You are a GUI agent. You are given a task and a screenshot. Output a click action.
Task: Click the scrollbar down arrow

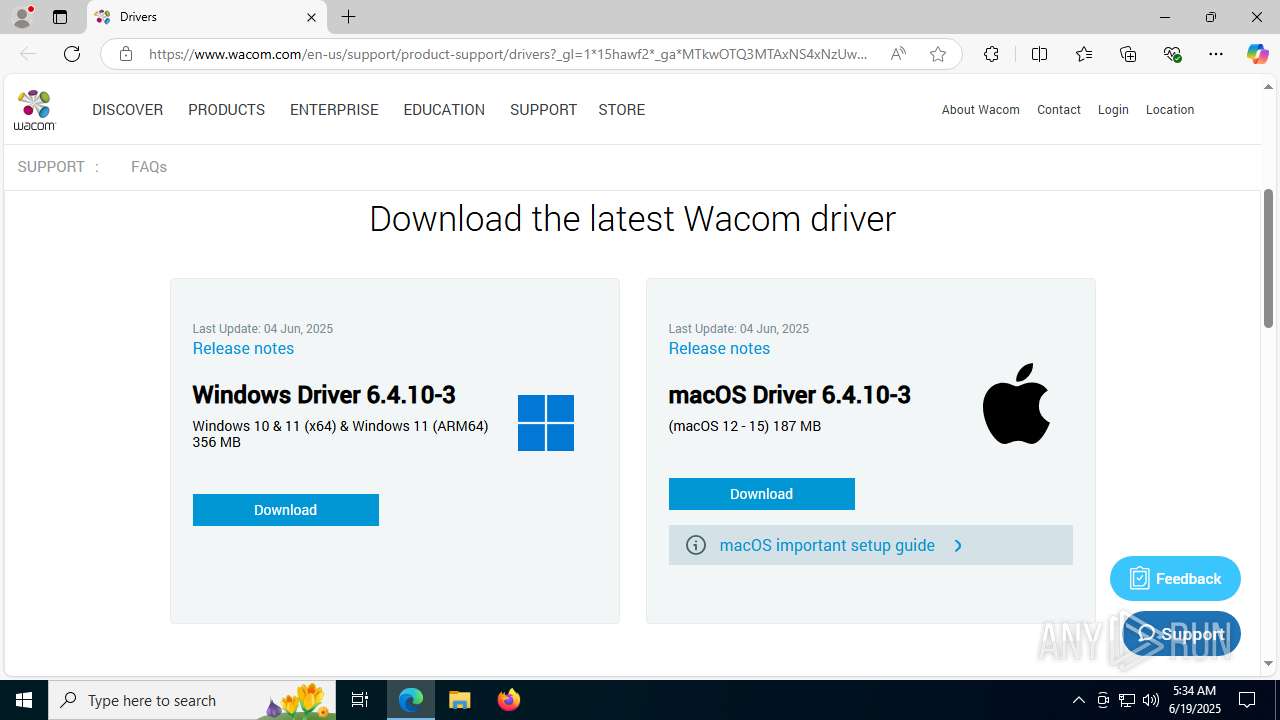coord(1268,663)
